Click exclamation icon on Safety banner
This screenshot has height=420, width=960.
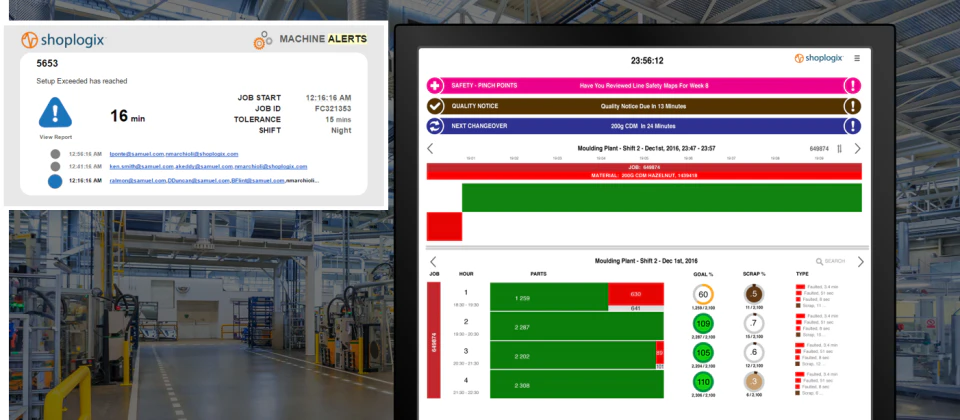click(852, 86)
